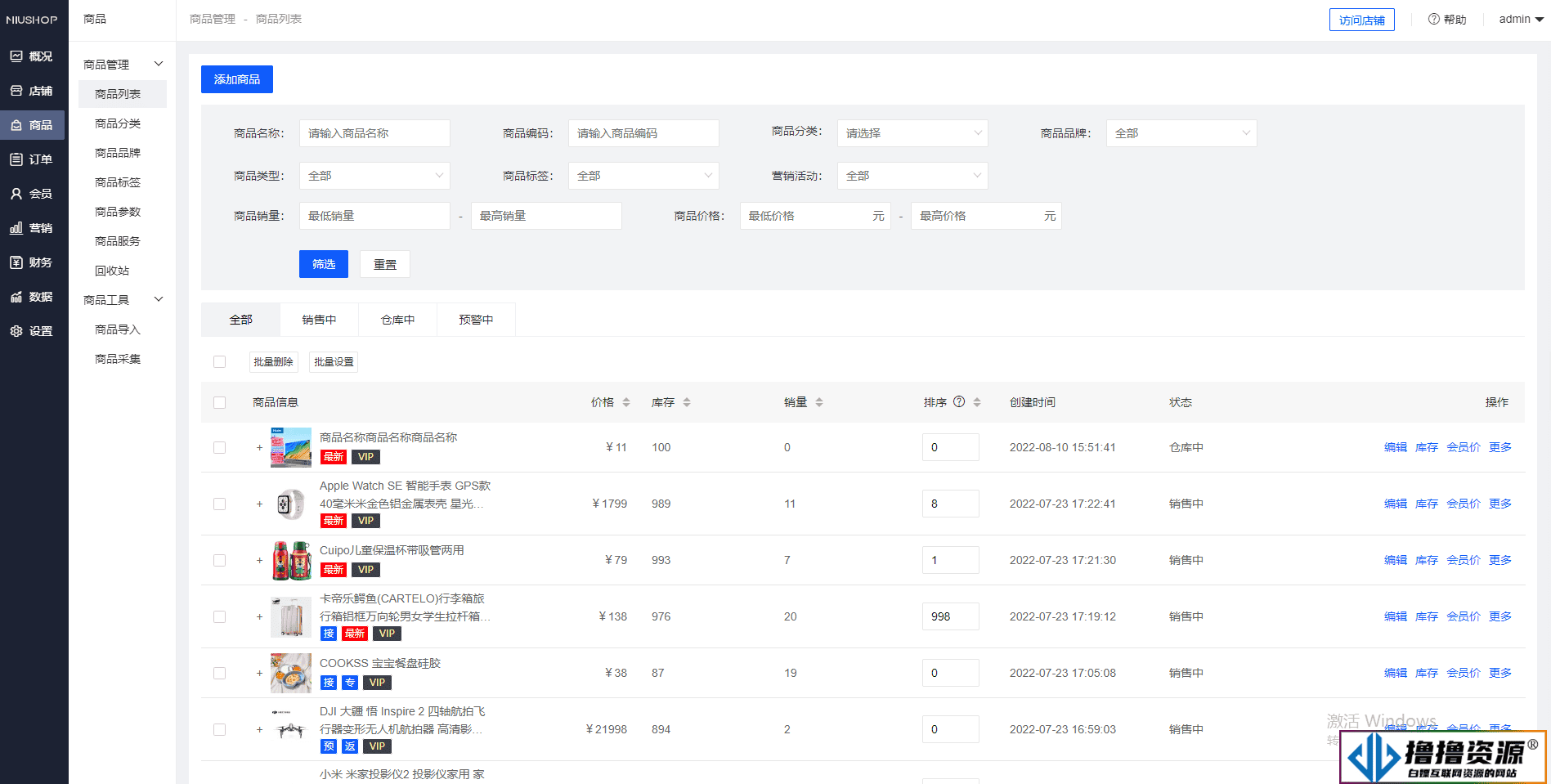The height and width of the screenshot is (784, 1551).
Task: Open the 商品类型 dropdown
Action: (x=374, y=176)
